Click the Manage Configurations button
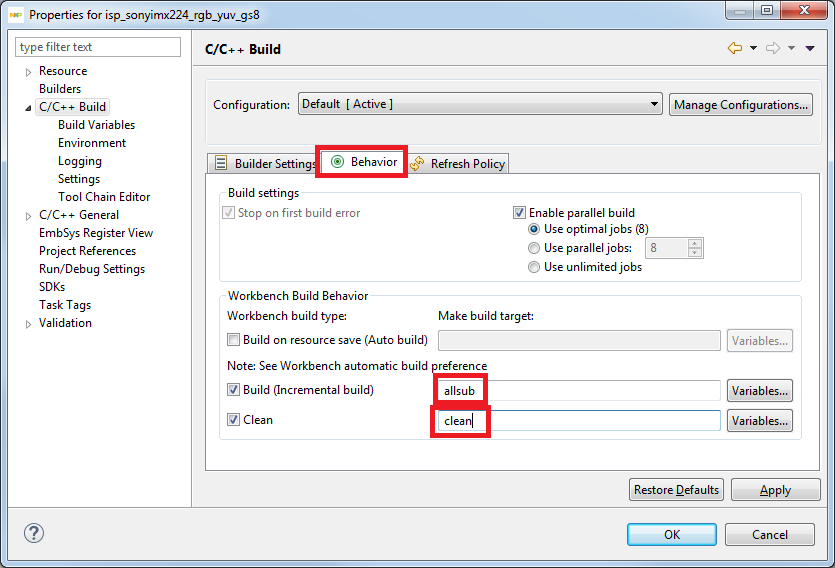 pyautogui.click(x=740, y=104)
